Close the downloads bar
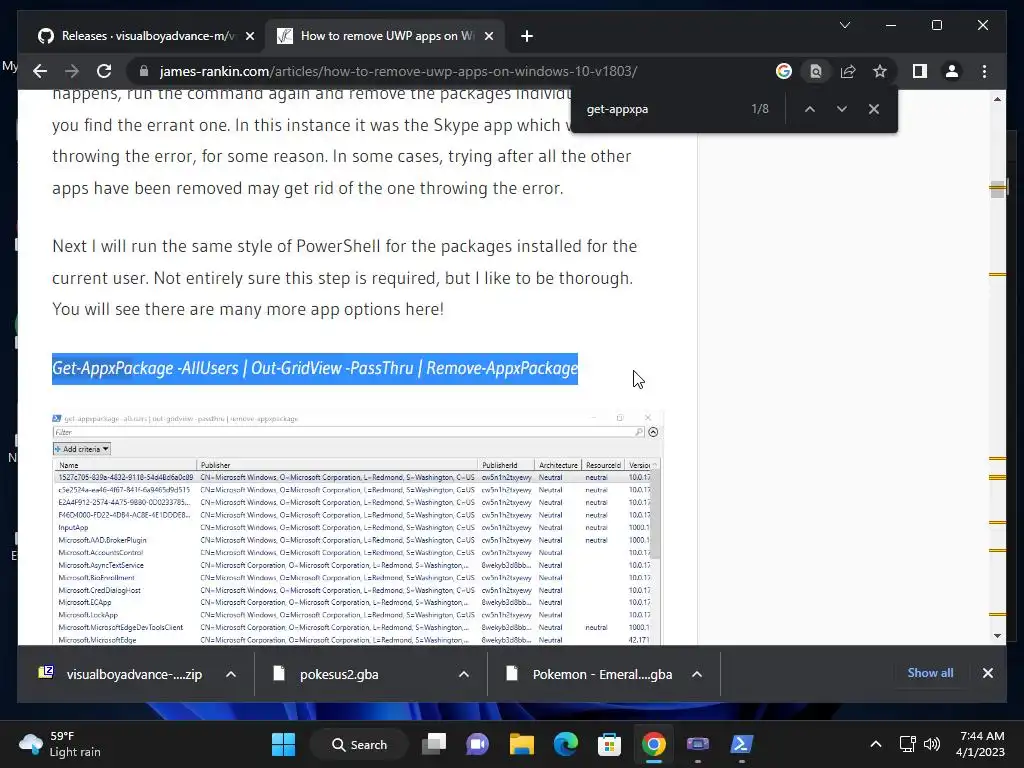Image resolution: width=1024 pixels, height=768 pixels. pos(987,673)
